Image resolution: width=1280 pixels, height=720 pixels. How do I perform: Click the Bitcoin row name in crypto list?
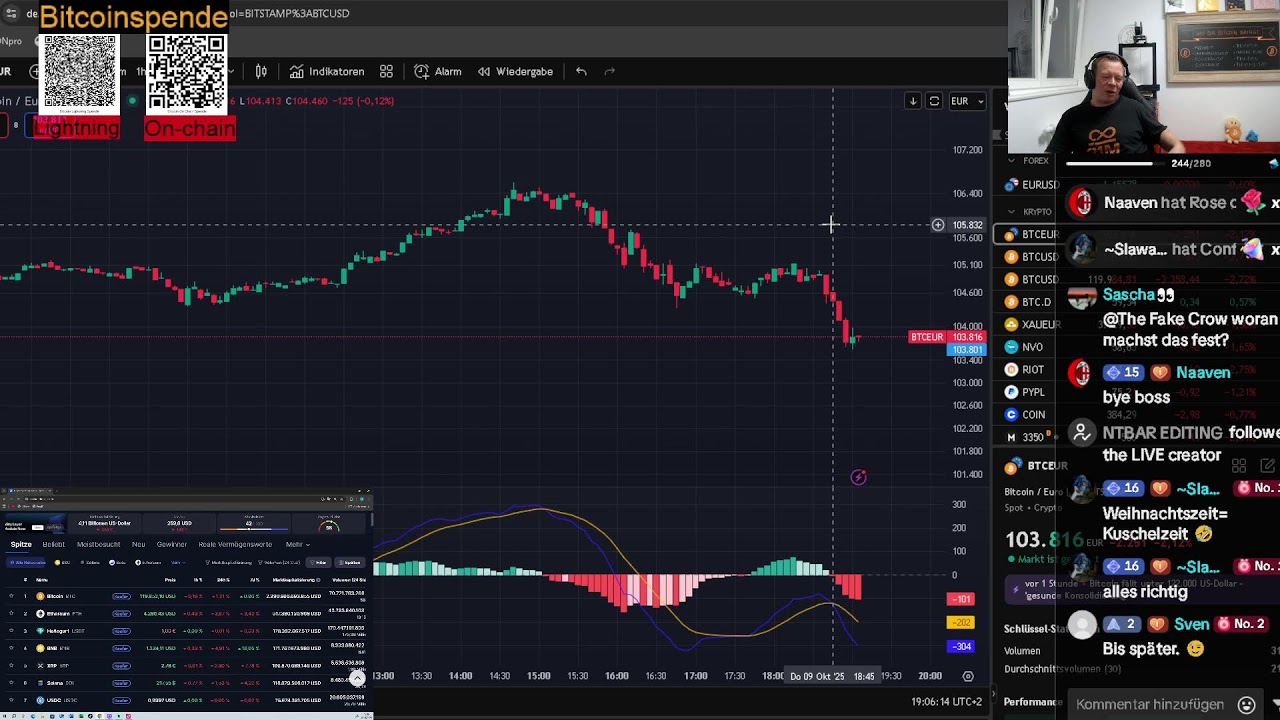tap(54, 596)
